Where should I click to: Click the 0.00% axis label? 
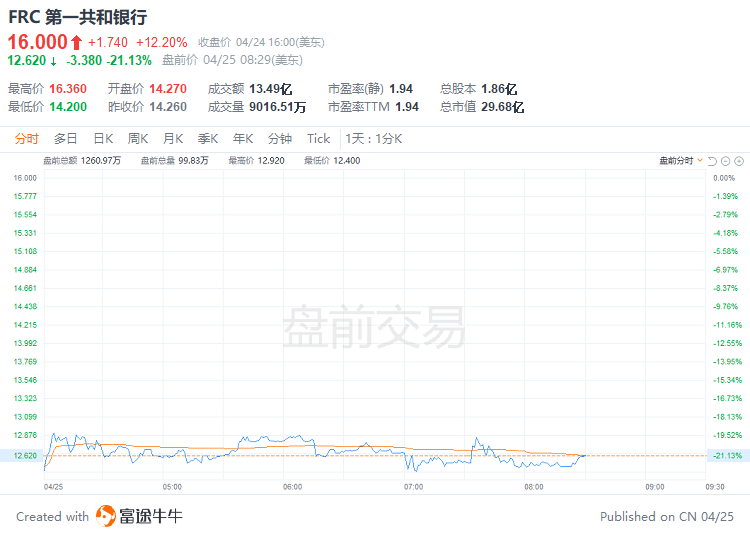[x=724, y=178]
